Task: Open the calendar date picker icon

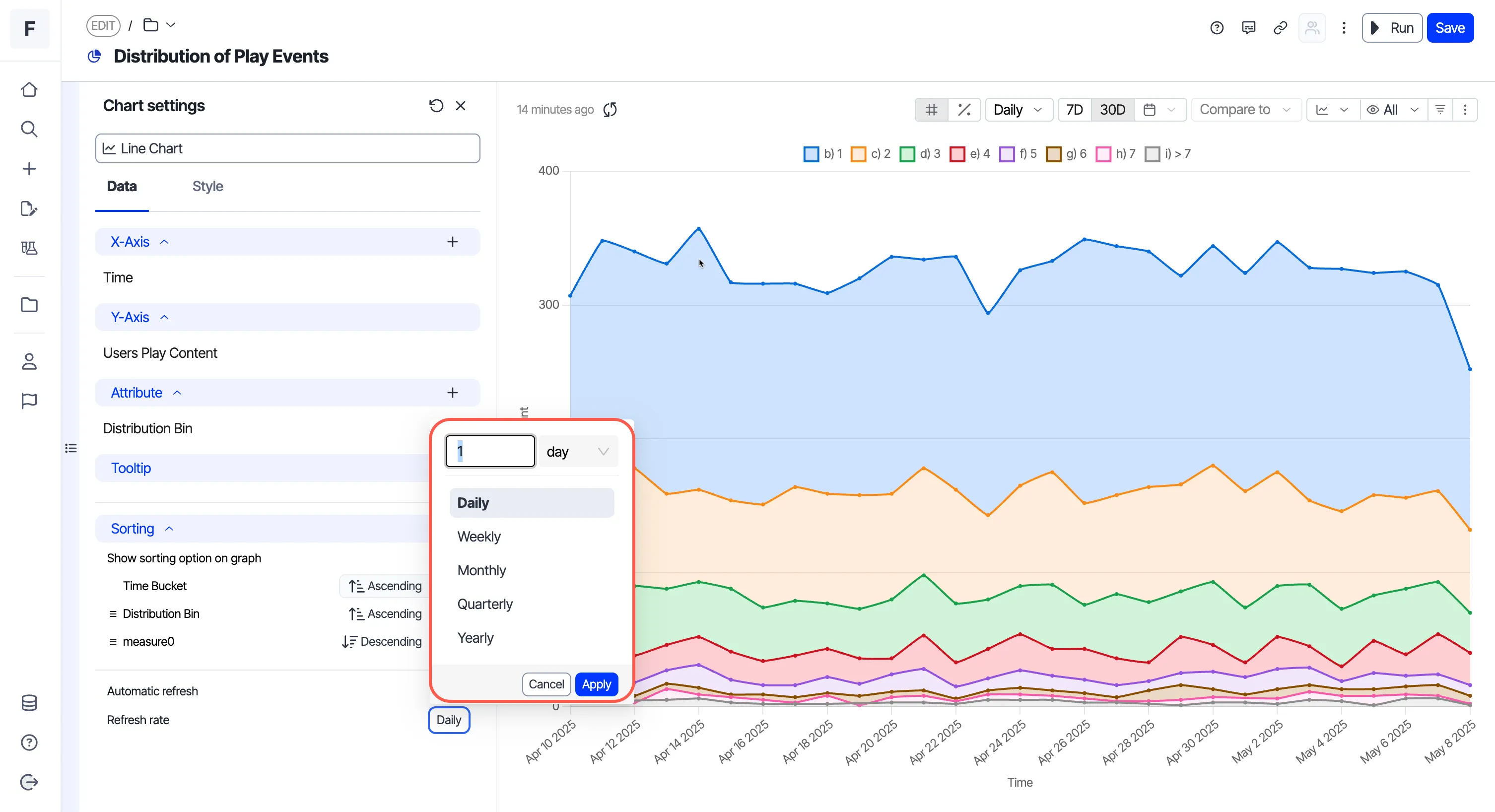Action: point(1149,110)
